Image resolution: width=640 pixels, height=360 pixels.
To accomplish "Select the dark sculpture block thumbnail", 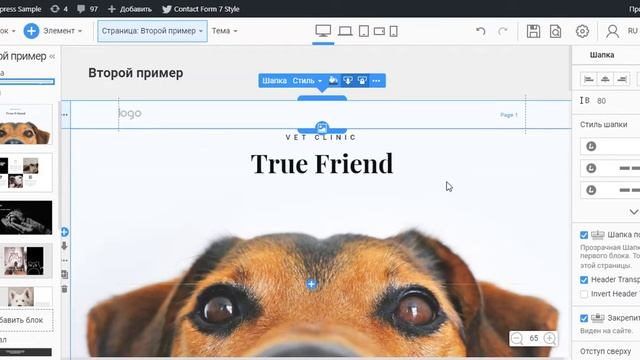I will point(25,218).
